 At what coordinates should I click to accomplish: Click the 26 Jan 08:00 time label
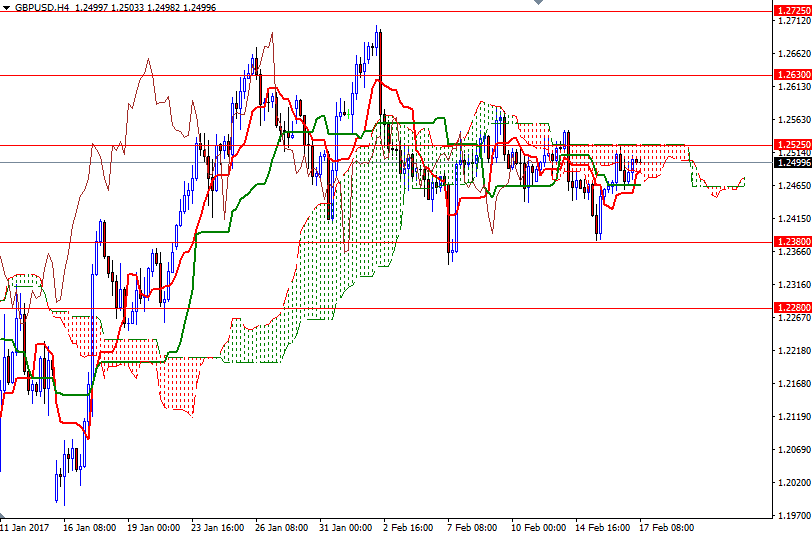(x=282, y=528)
